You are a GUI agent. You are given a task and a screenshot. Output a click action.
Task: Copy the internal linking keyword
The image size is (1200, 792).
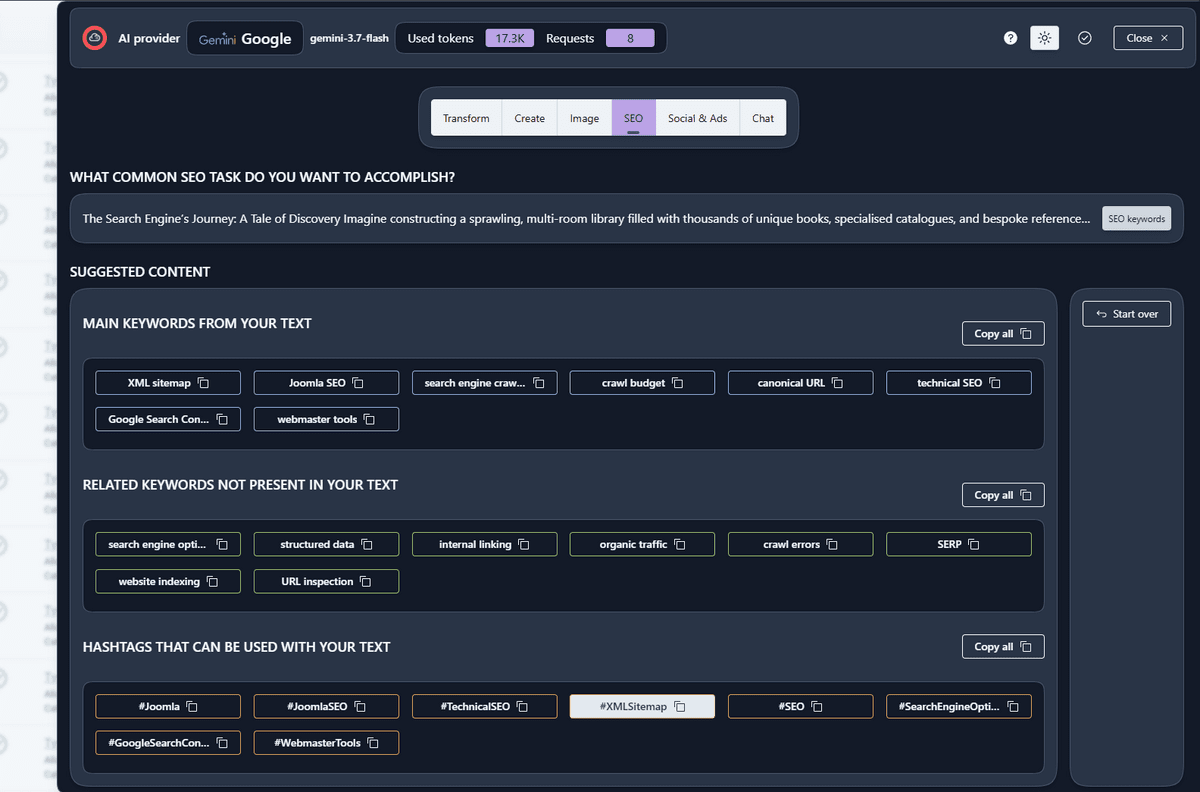484,544
